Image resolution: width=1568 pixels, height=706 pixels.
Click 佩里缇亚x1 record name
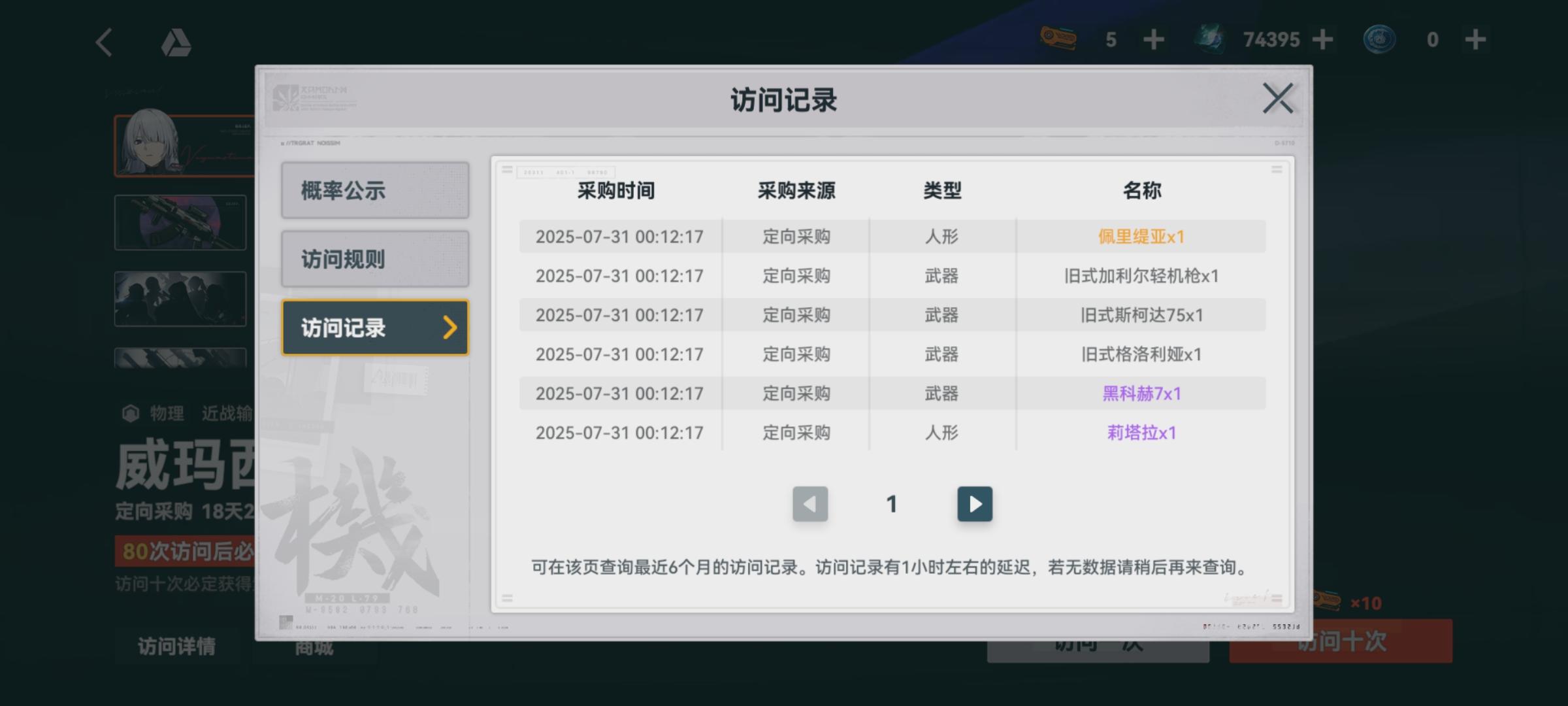pos(1141,237)
